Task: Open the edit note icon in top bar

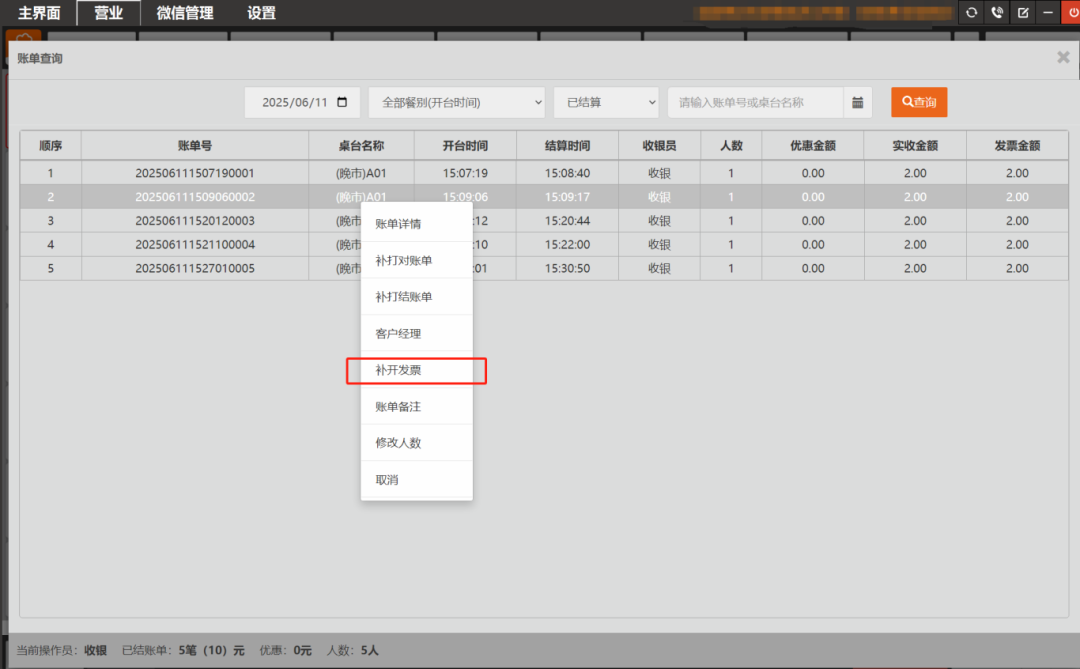Action: tap(1023, 13)
